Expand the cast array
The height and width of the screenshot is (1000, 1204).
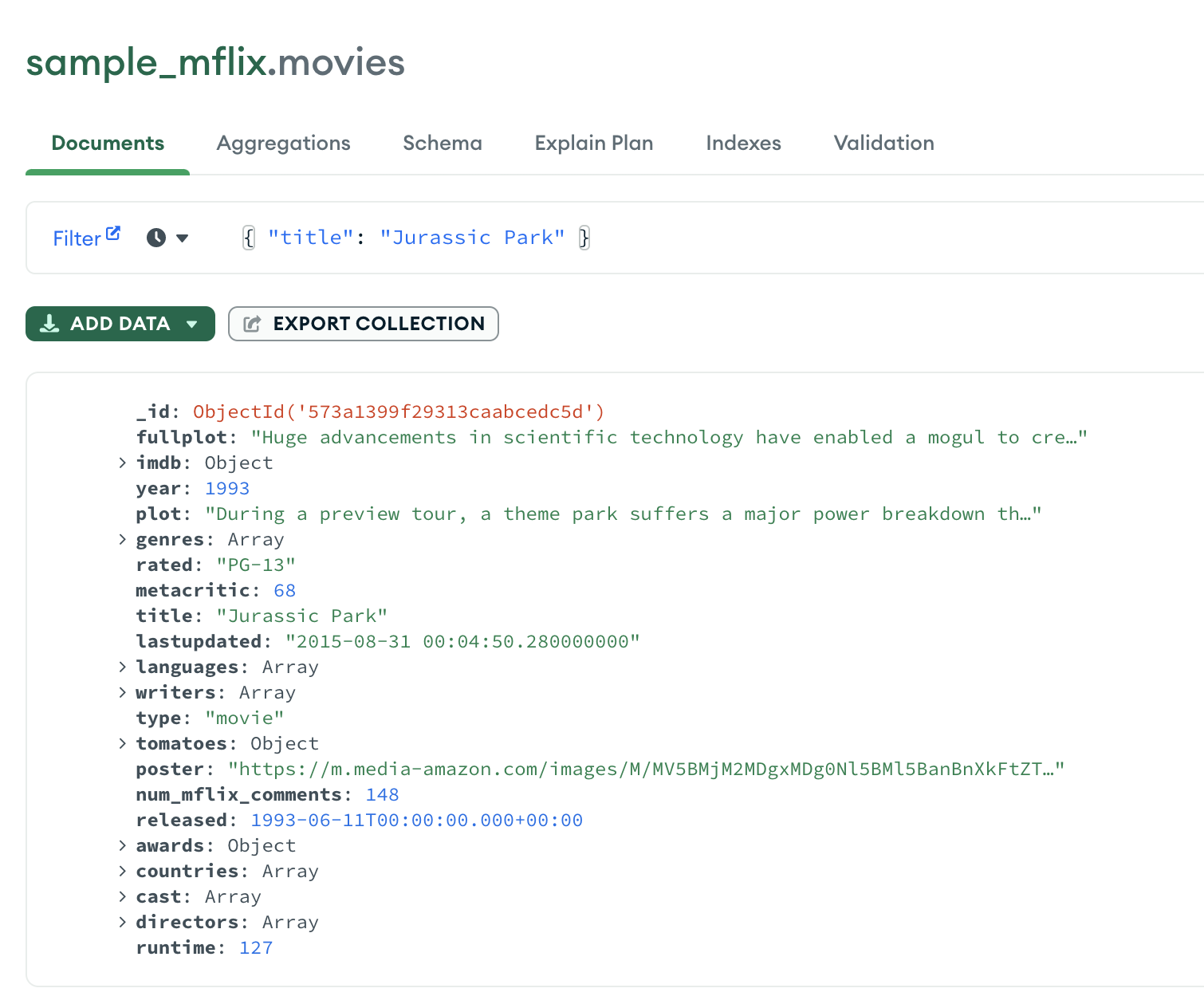click(x=122, y=896)
